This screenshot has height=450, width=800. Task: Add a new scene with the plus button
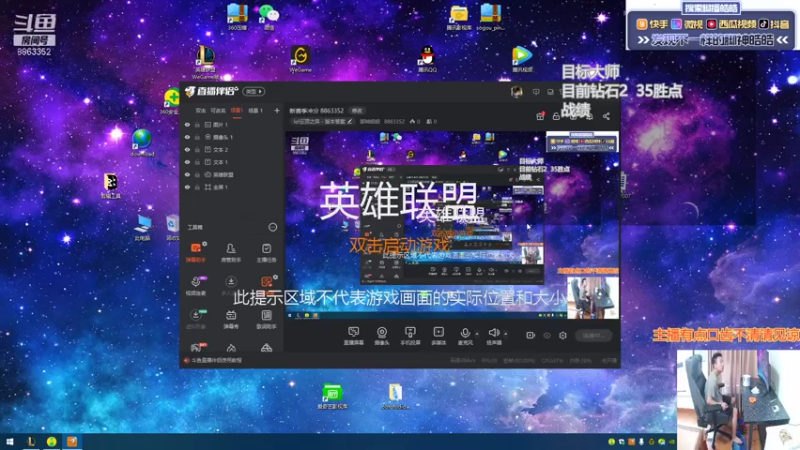(277, 110)
